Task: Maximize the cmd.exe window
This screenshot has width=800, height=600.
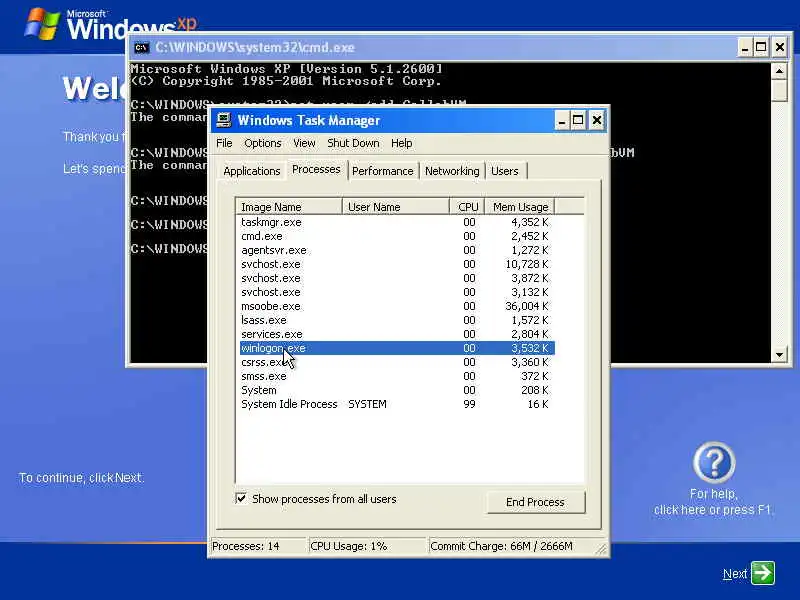Action: pos(761,47)
